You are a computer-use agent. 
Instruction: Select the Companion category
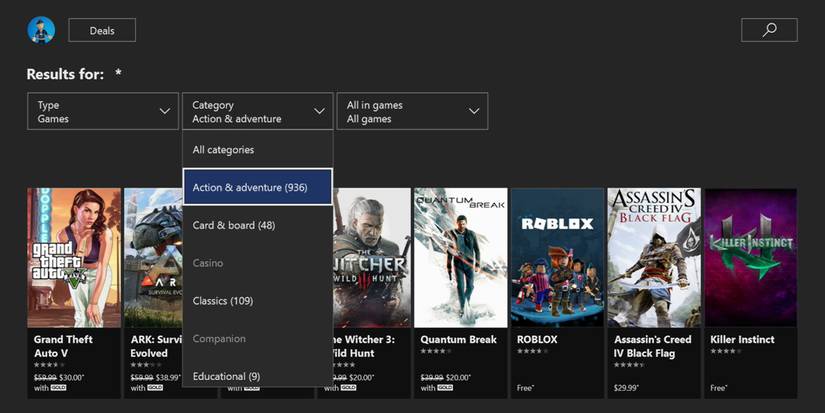point(258,339)
